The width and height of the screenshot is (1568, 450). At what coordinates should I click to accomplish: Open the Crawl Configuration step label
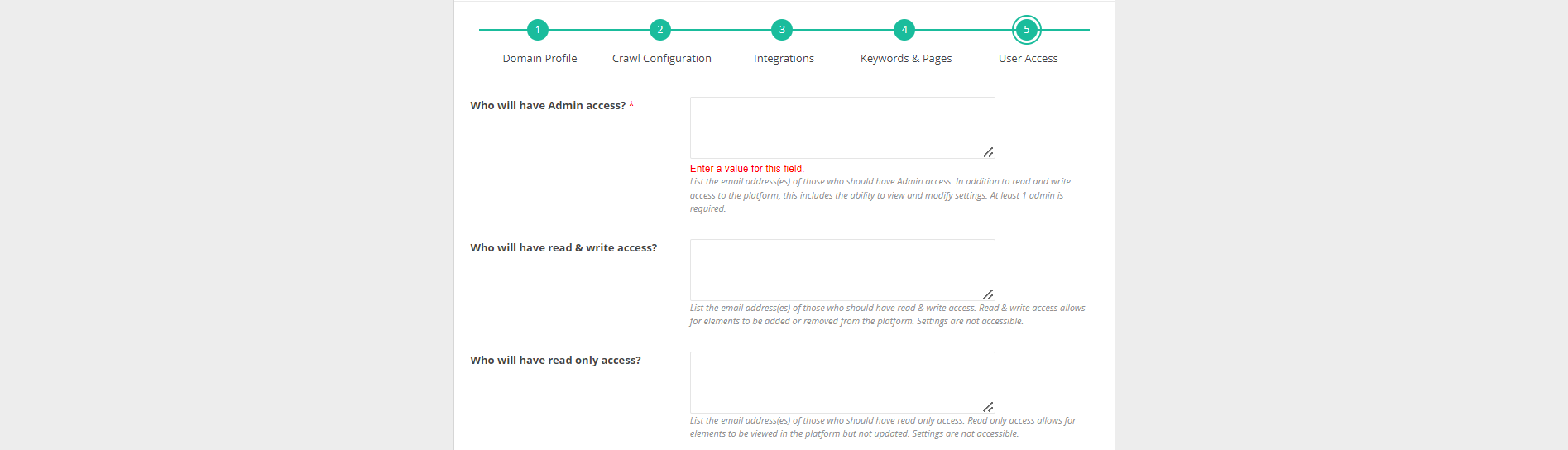pos(662,59)
